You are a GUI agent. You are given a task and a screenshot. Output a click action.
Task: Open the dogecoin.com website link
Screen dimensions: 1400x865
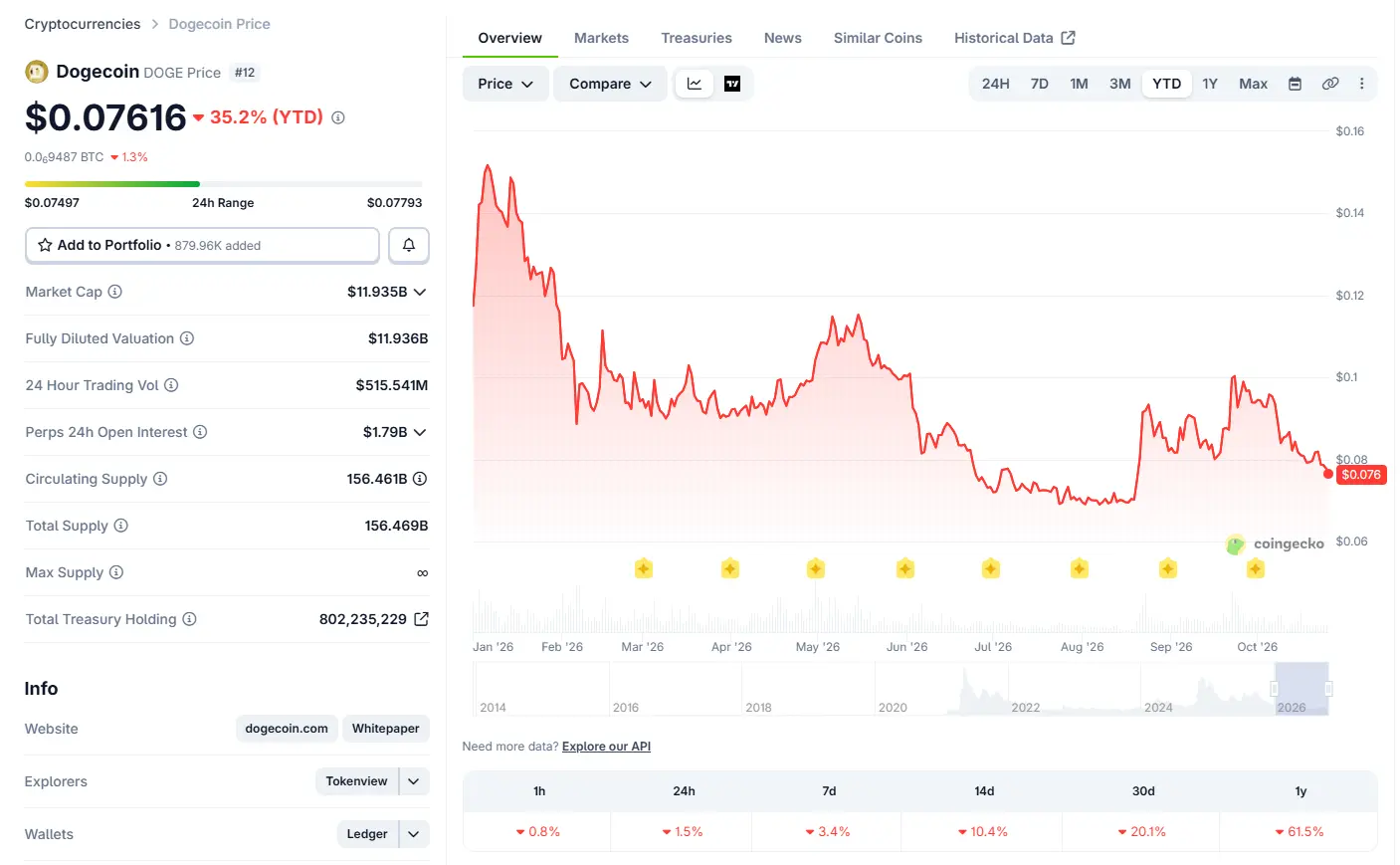click(x=287, y=729)
